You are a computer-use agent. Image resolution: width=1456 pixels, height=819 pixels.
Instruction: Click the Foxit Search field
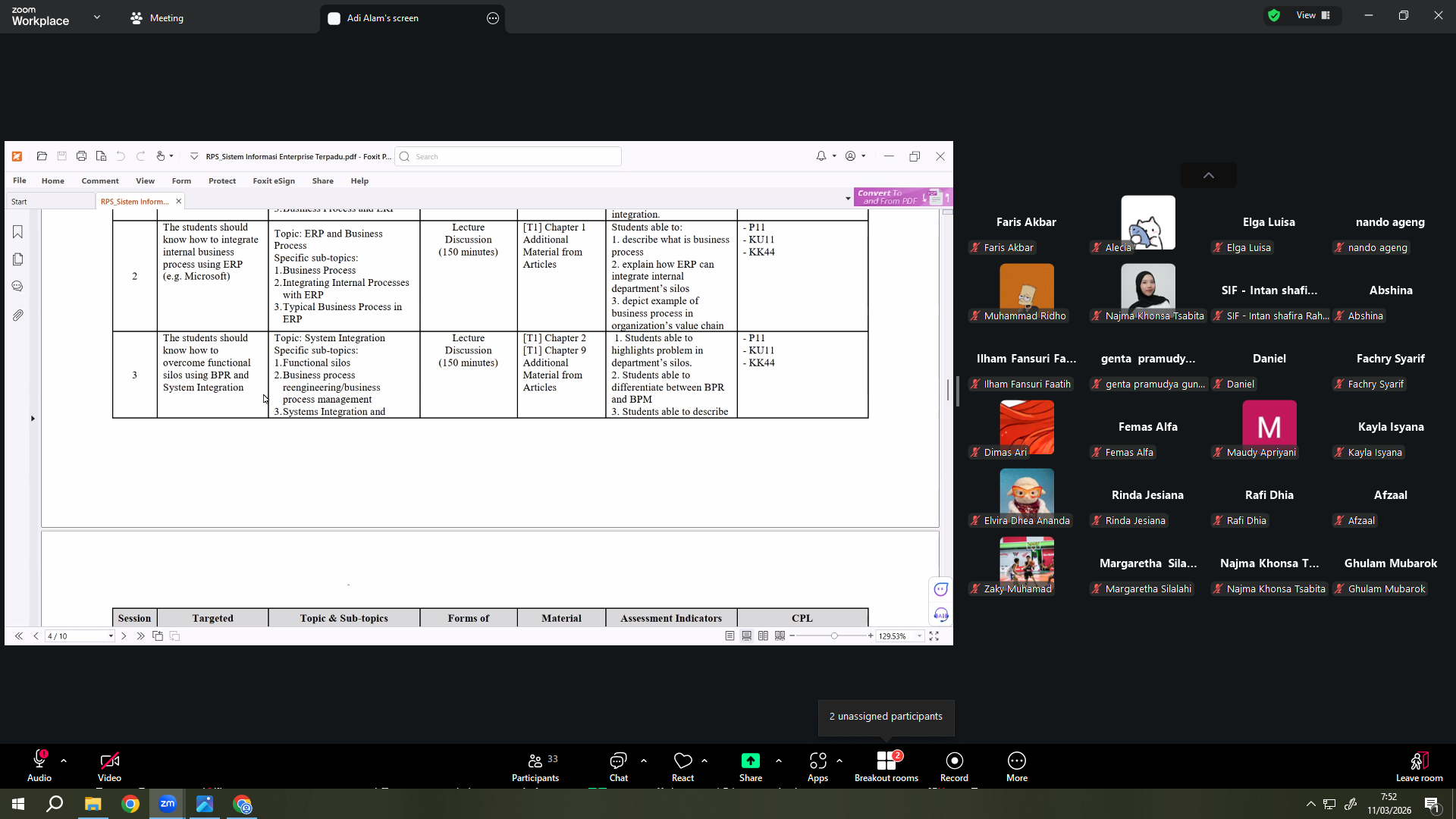(x=508, y=156)
